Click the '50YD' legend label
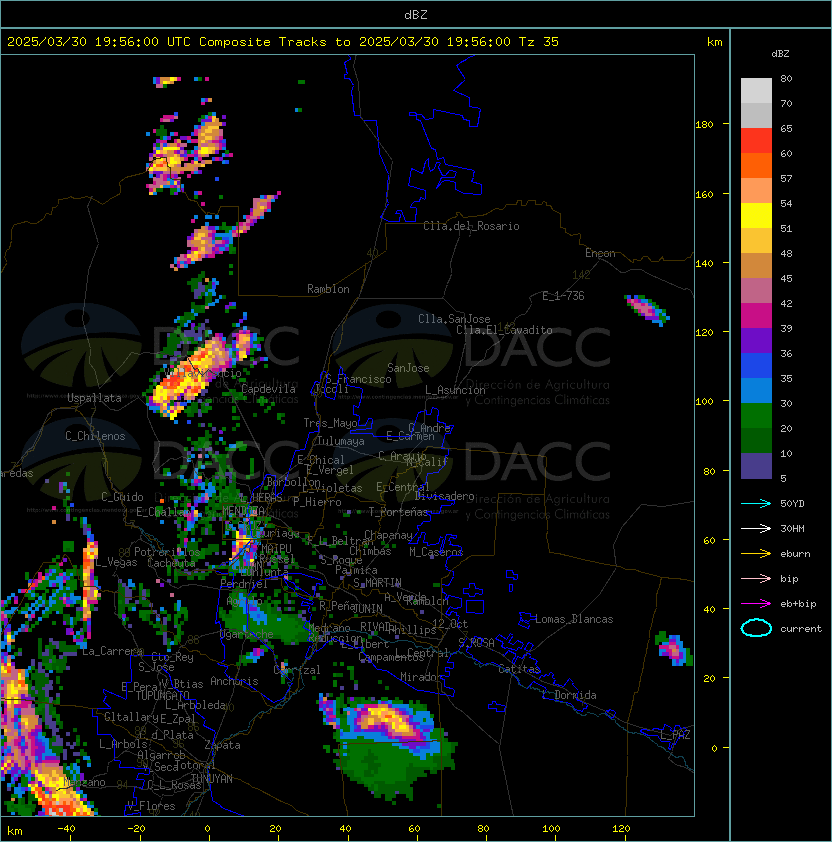Viewport: 832px width, 842px height. (x=792, y=504)
